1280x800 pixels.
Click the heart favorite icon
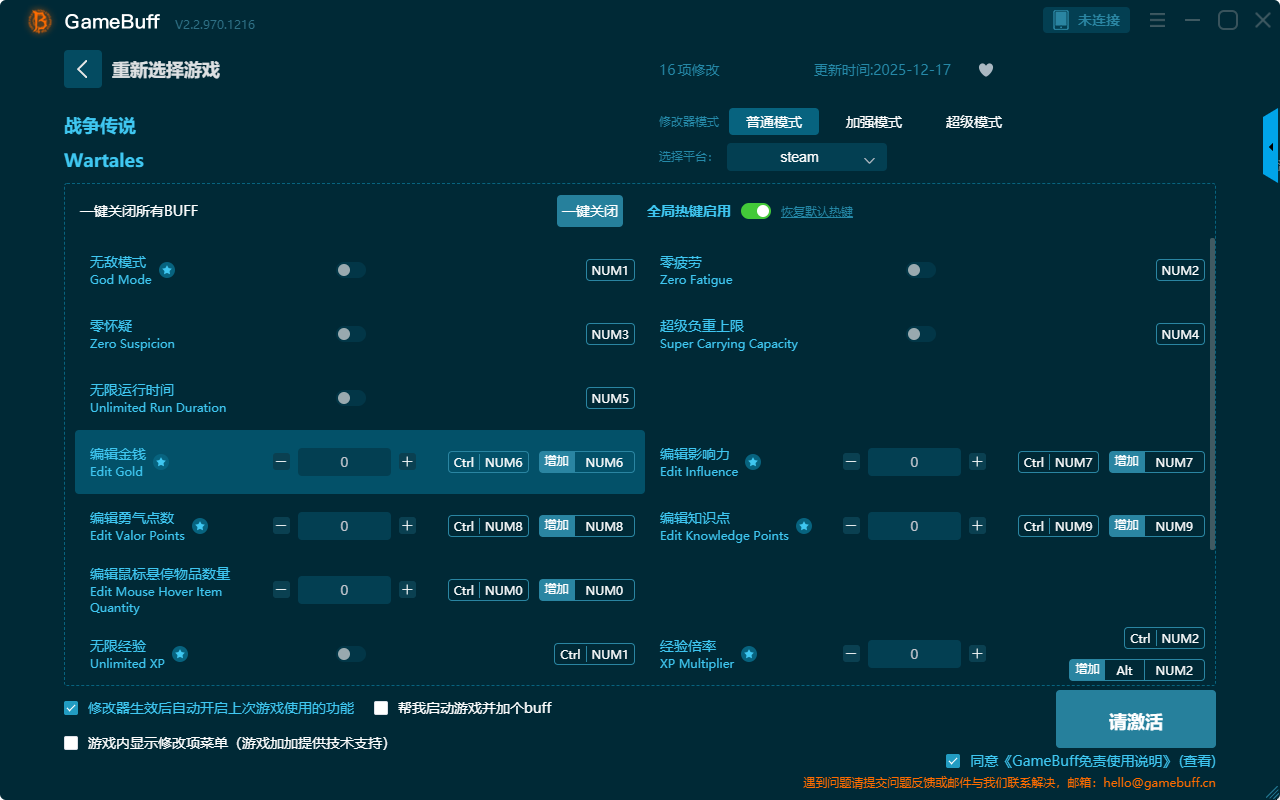tap(985, 70)
